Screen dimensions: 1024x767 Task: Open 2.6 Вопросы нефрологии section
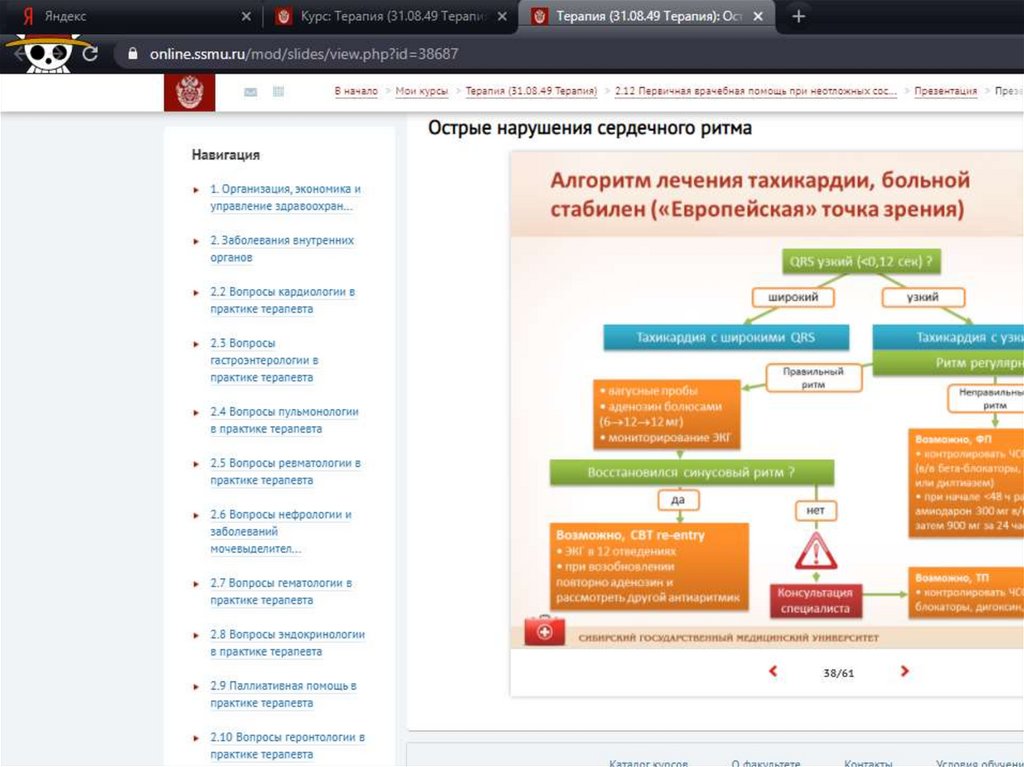tap(281, 532)
